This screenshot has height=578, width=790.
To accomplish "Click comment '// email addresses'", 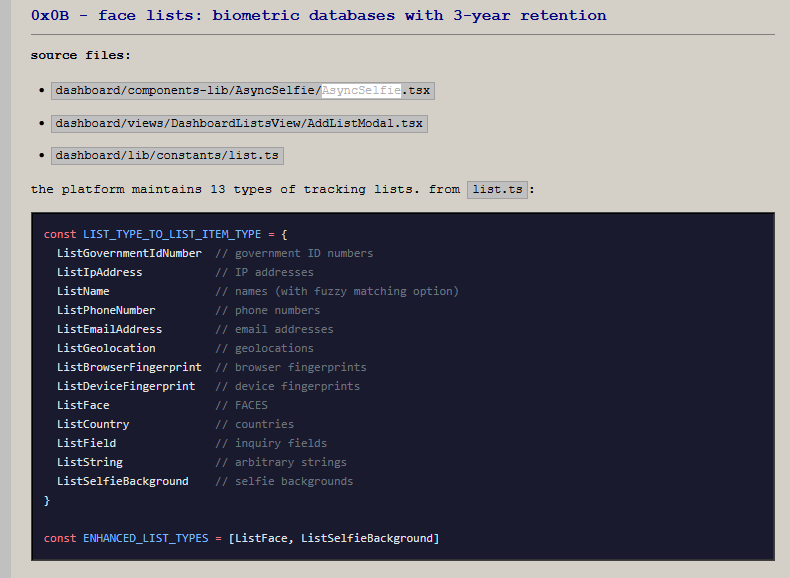I will click(x=275, y=329).
